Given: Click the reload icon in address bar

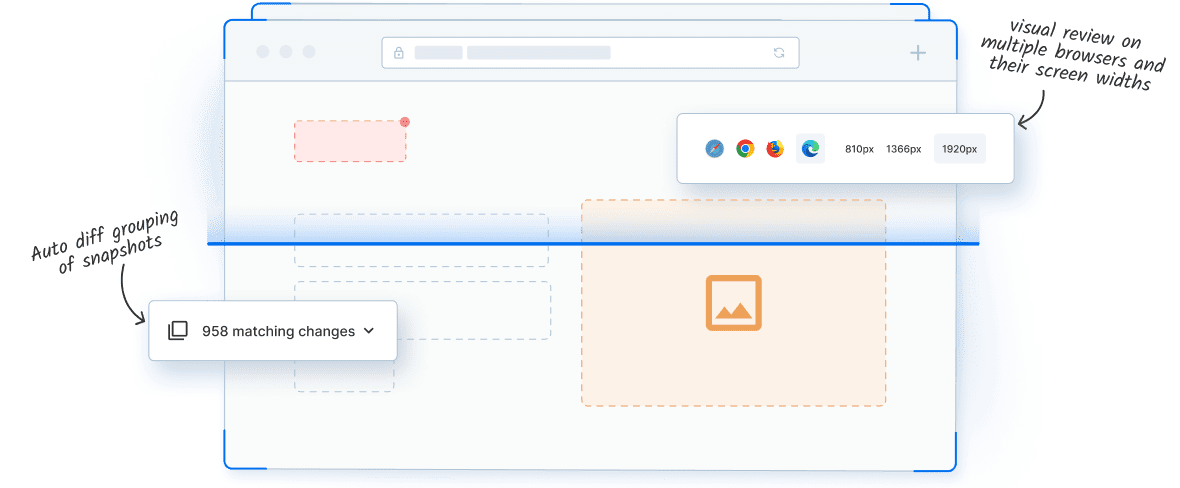Looking at the screenshot, I should (x=779, y=53).
